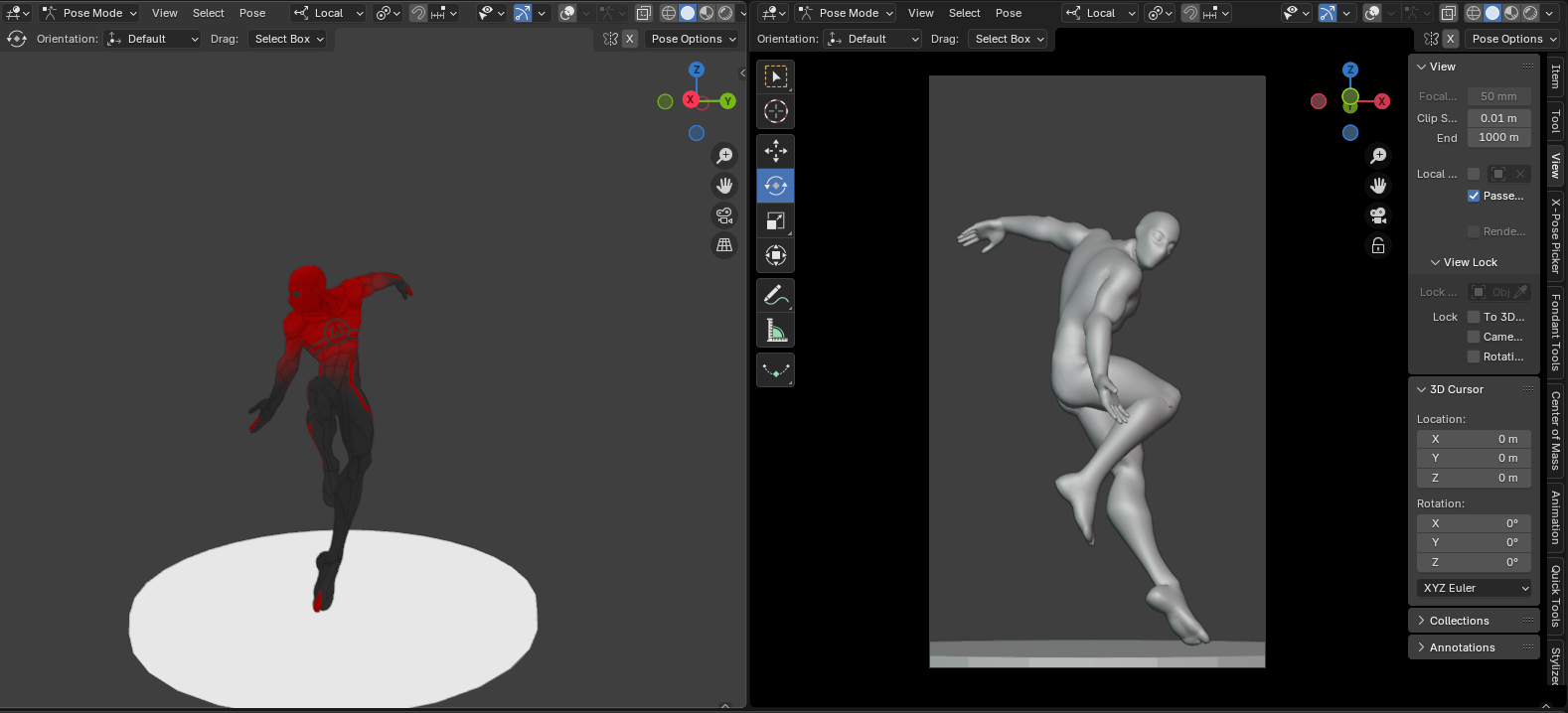
Task: Enable Lock Camera to View checkbox
Action: pyautogui.click(x=1474, y=337)
